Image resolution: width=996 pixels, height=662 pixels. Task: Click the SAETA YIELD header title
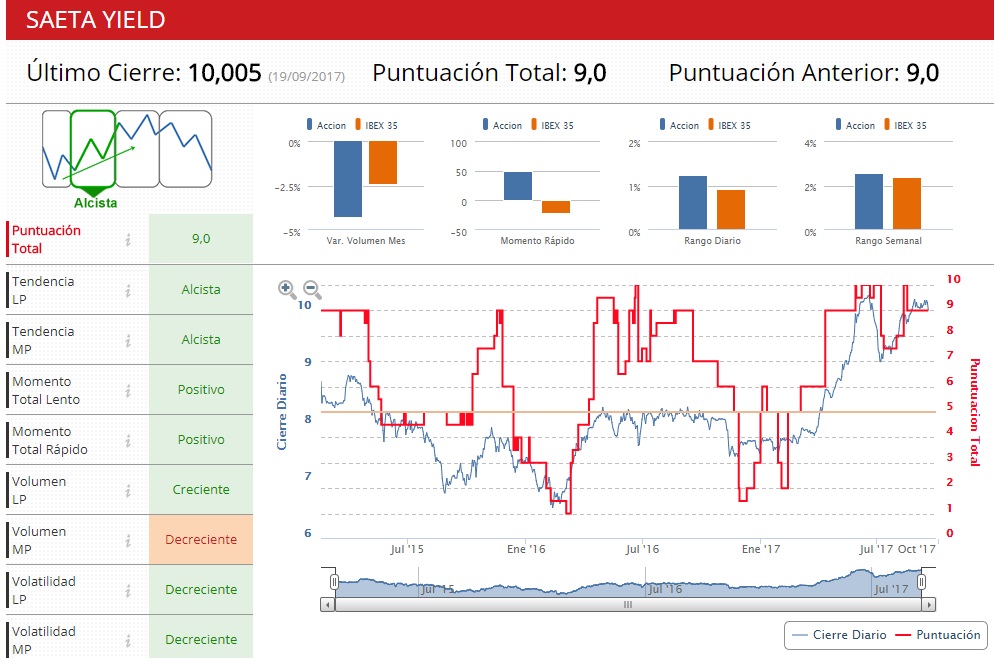pyautogui.click(x=95, y=20)
